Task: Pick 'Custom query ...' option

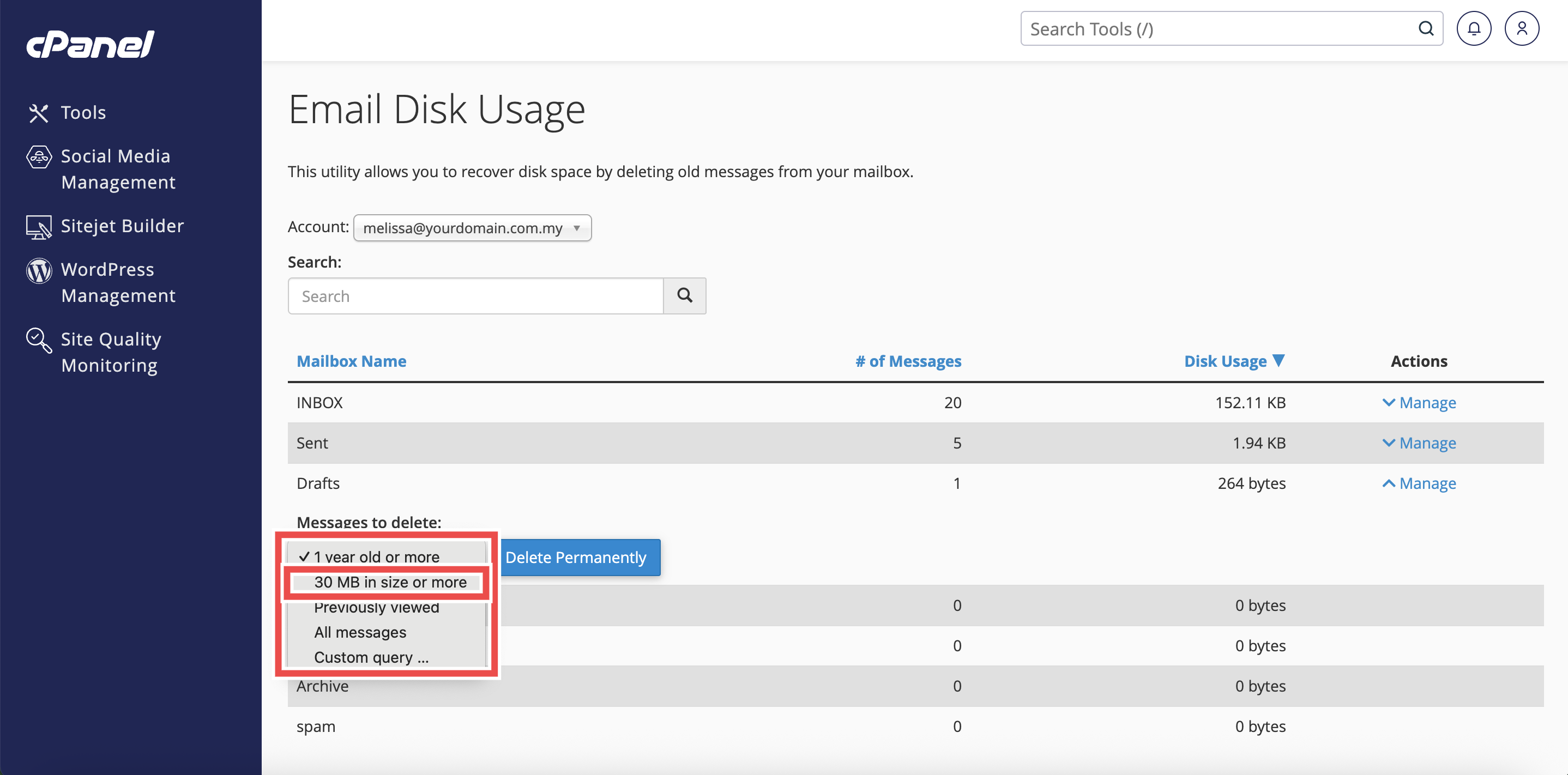Action: tap(371, 658)
